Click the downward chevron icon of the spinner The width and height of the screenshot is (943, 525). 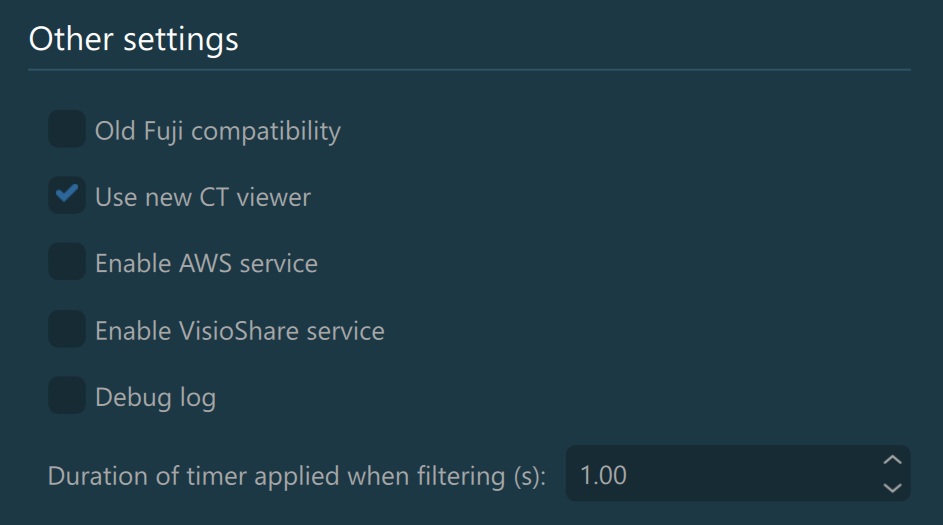tap(893, 488)
